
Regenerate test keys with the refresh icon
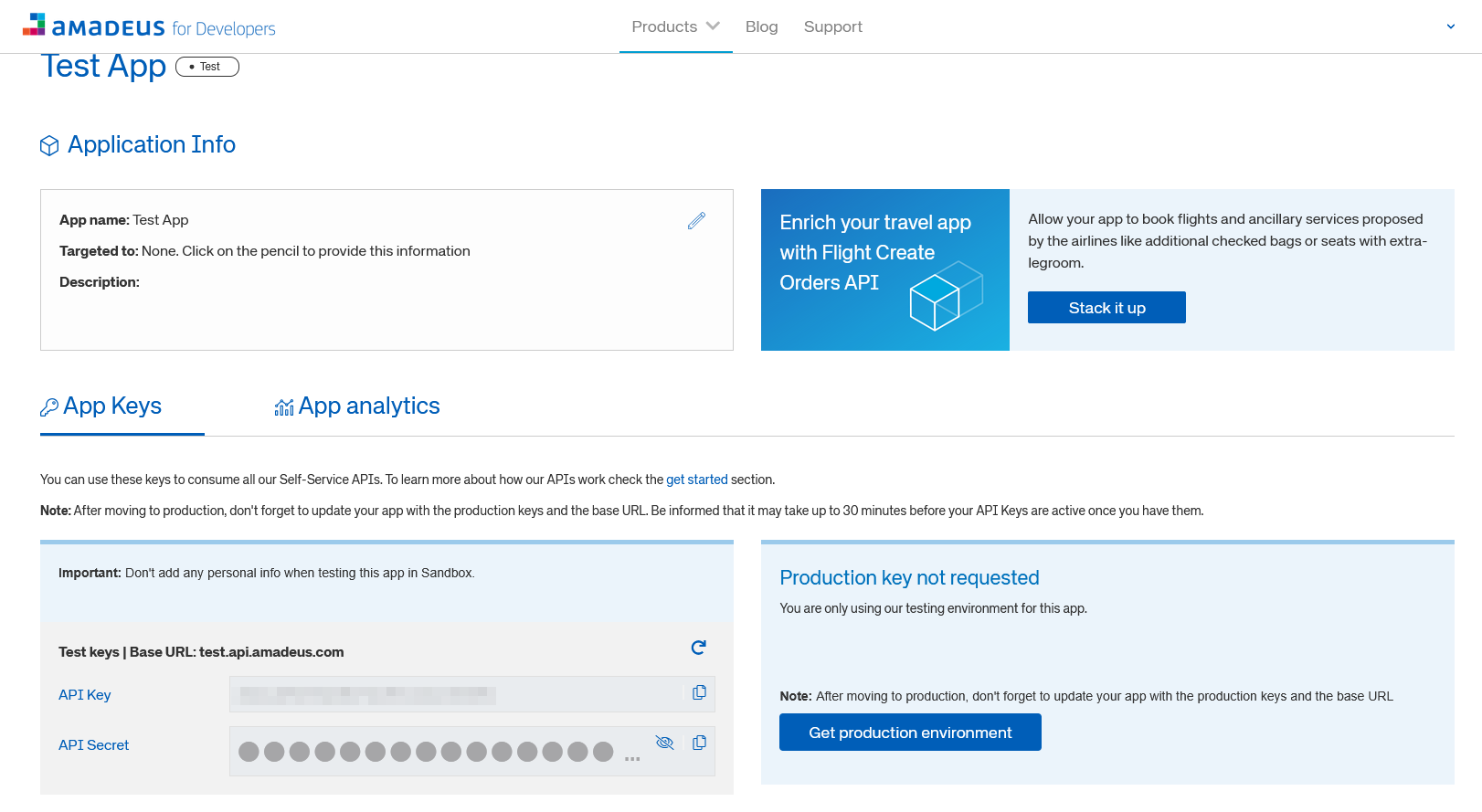[x=698, y=648]
